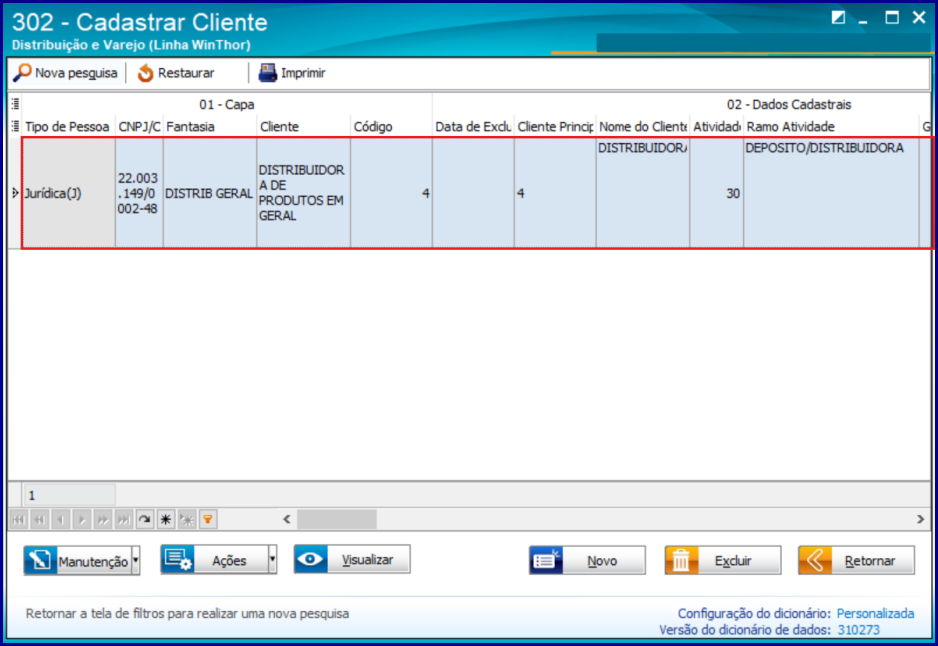This screenshot has height=646, width=938.
Task: Sort by Código column header
Action: (391, 126)
